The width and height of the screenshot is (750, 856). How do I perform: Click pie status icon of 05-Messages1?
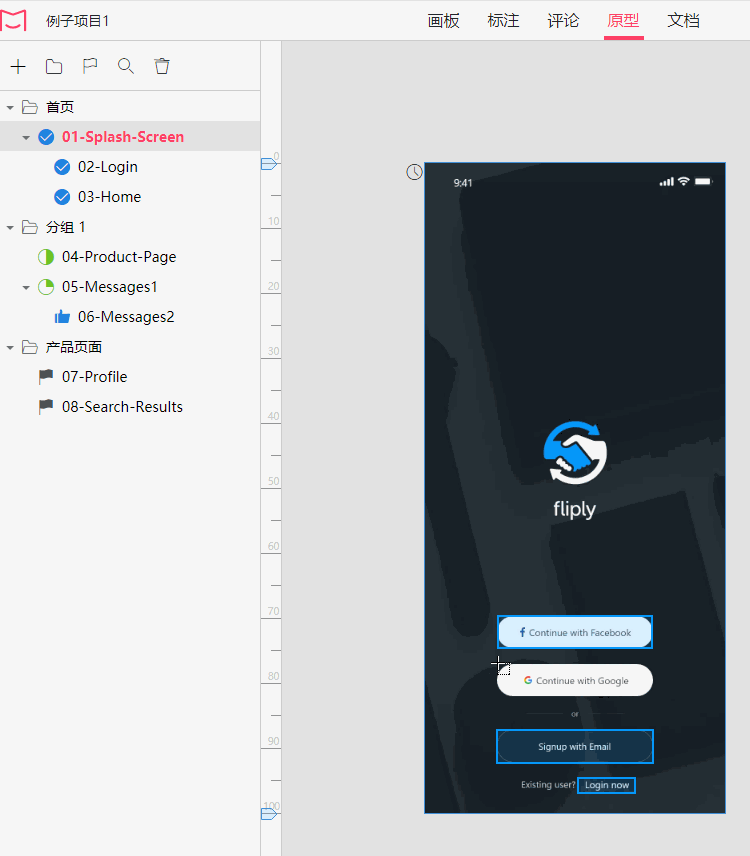[x=46, y=287]
